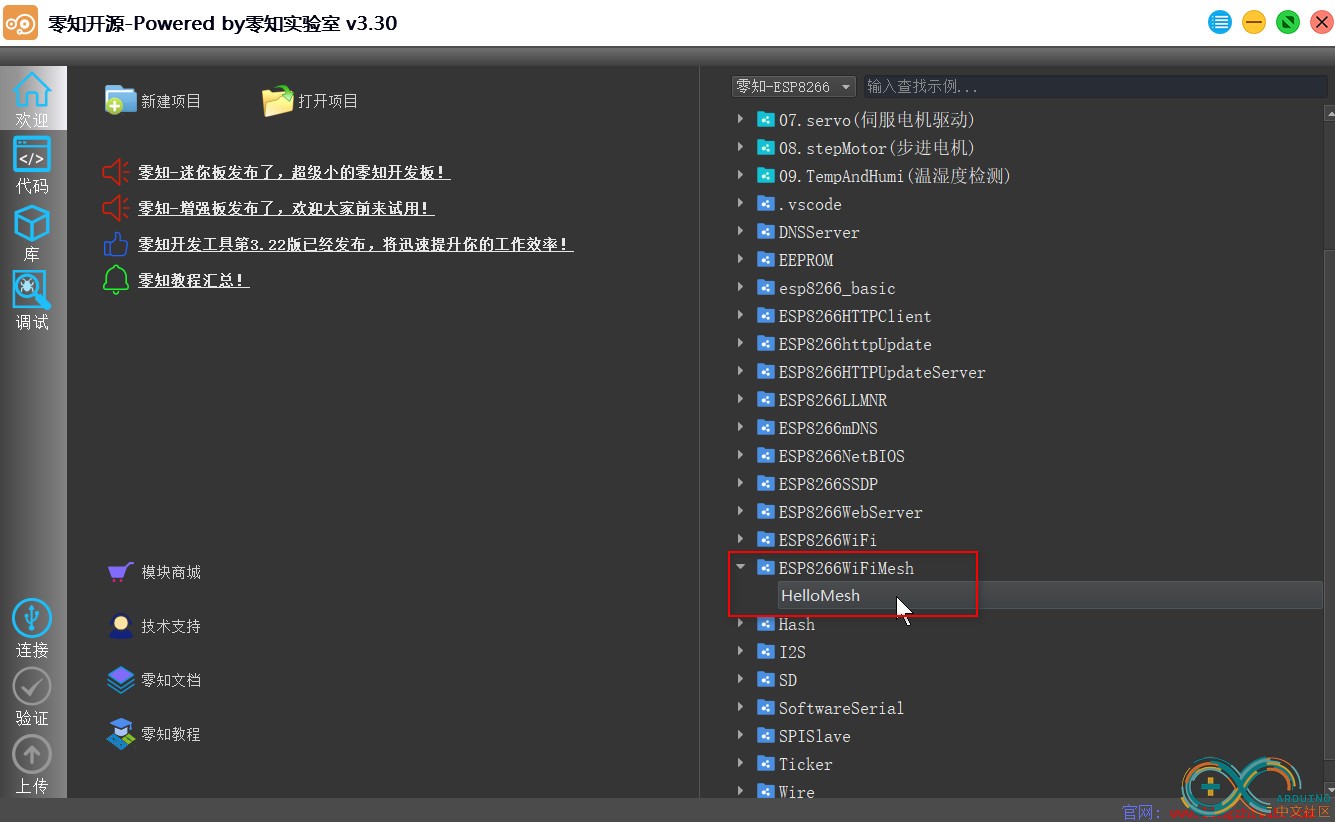Select the ESP8266WiFi tree item

click(828, 539)
